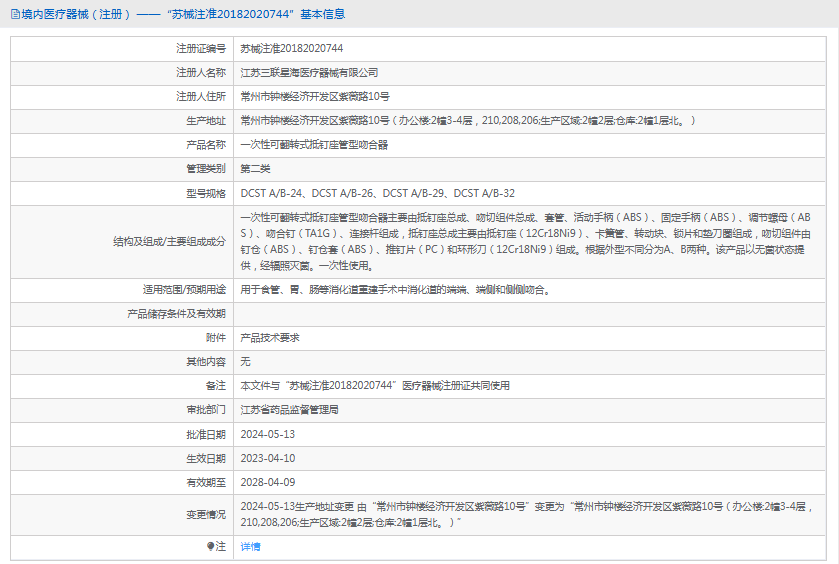Click the 产品储存条件及有效期 label
This screenshot has width=839, height=564.
pos(177,314)
